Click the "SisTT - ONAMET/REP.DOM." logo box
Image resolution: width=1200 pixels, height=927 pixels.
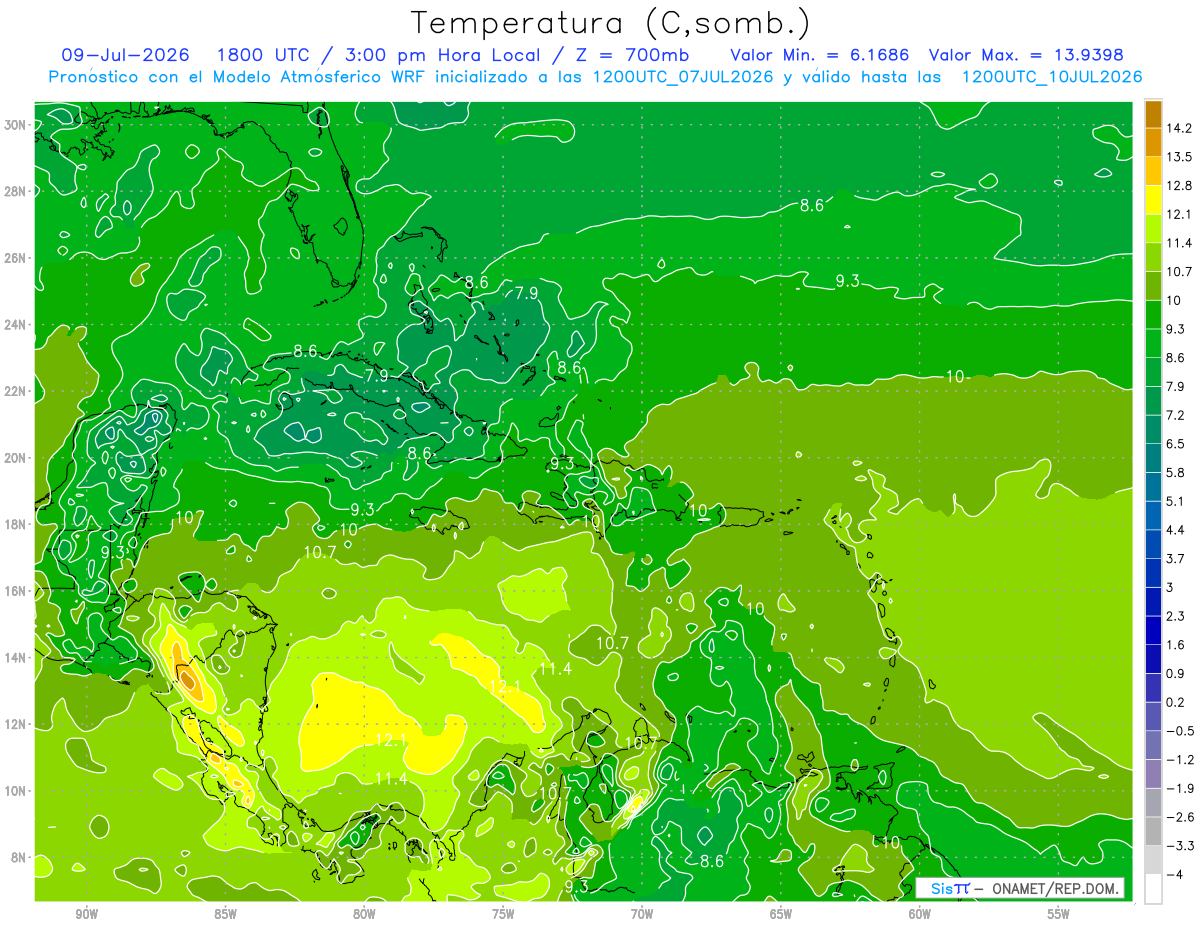[1020, 888]
